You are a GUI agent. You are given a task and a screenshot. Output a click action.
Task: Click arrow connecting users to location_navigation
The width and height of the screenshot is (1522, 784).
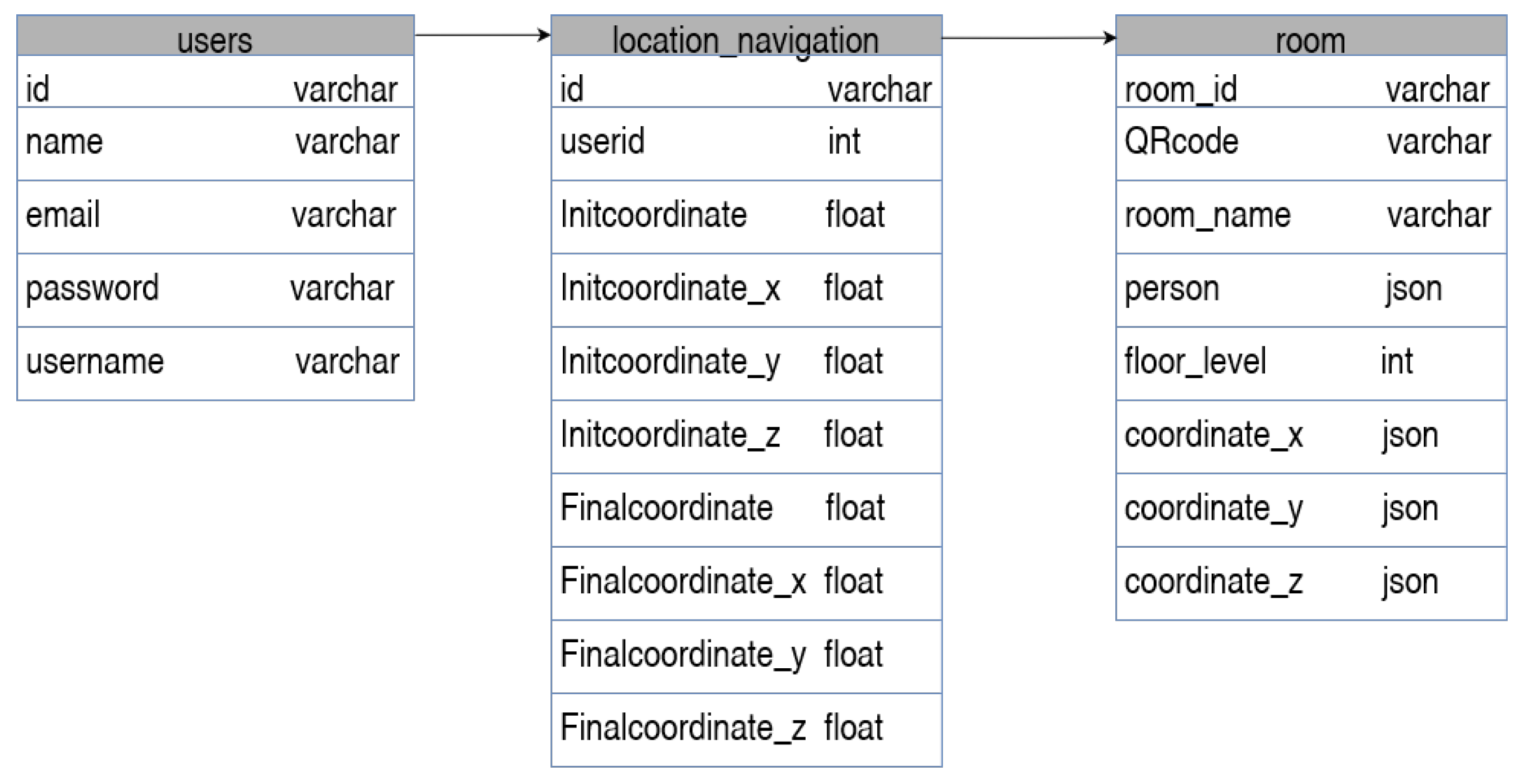482,35
